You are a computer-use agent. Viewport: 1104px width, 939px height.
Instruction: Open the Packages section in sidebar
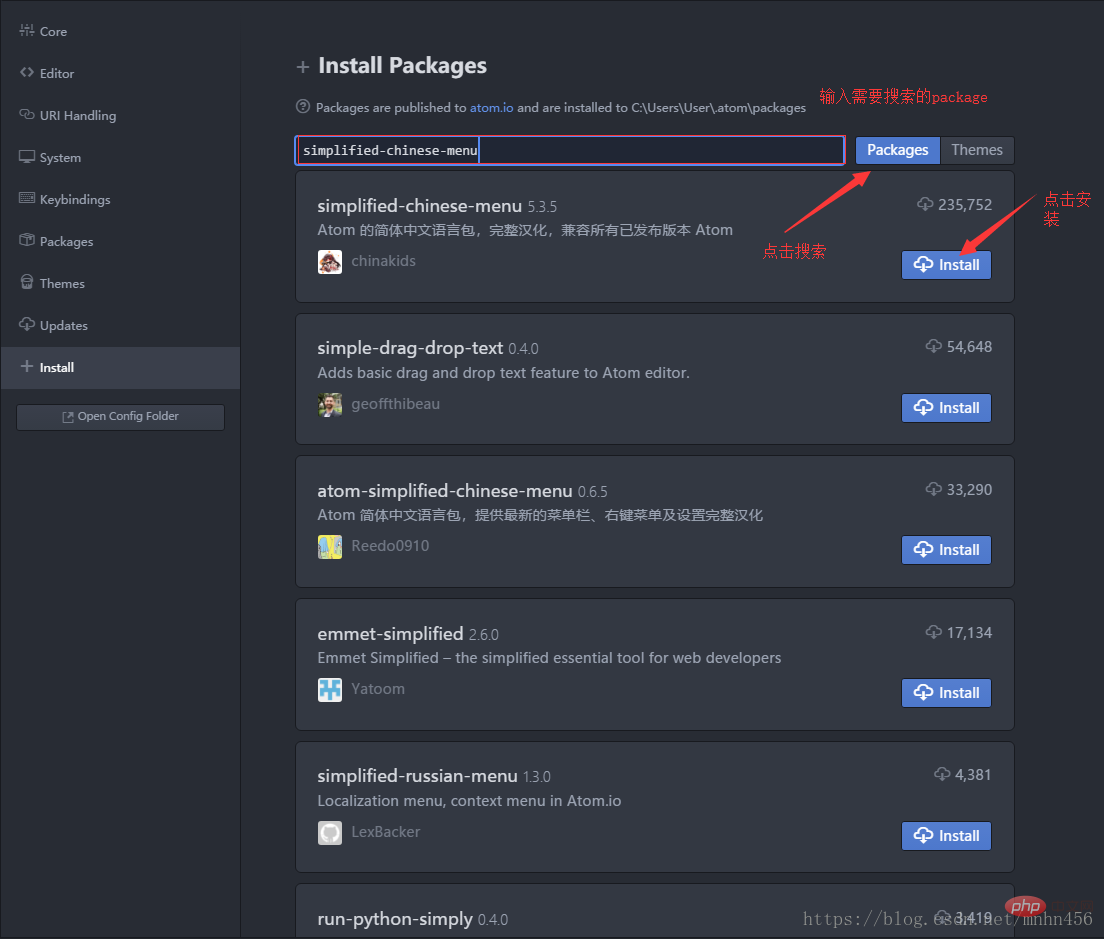click(x=120, y=241)
